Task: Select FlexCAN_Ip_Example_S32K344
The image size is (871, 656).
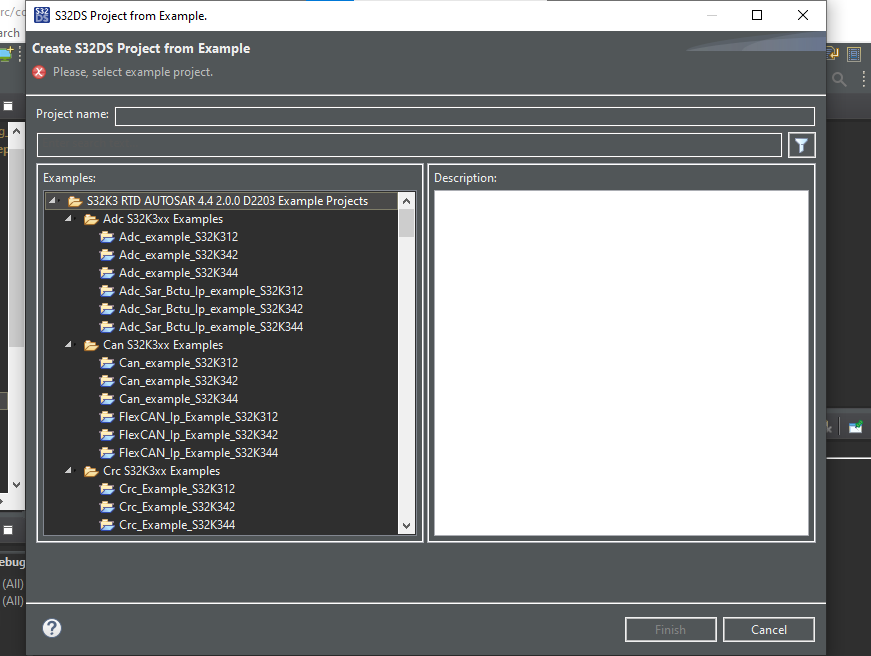Action: point(198,453)
